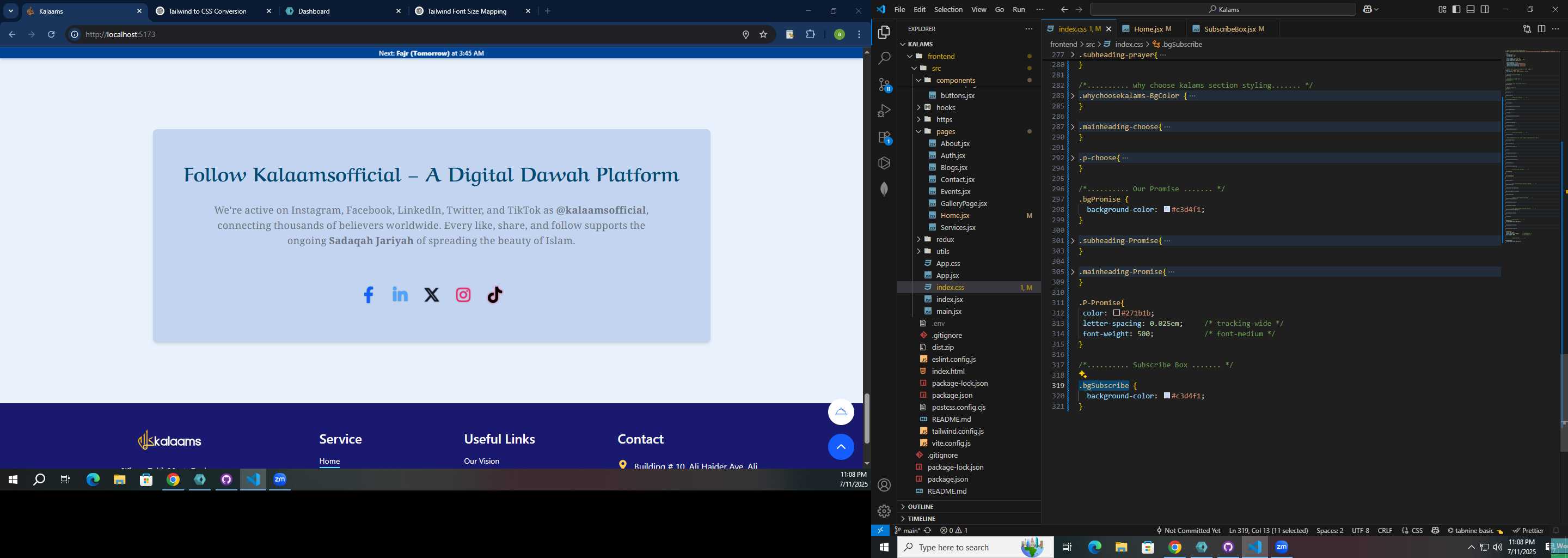Unfold the .subheading-Promise rule

(1073, 241)
